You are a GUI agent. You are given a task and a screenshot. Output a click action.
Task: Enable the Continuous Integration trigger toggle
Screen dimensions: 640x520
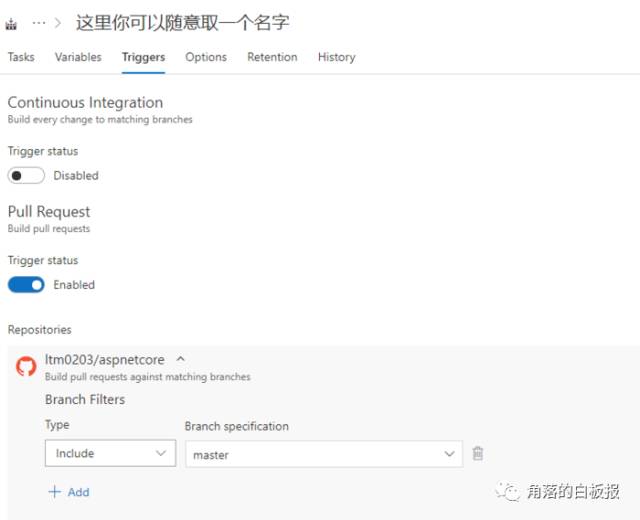(x=26, y=176)
